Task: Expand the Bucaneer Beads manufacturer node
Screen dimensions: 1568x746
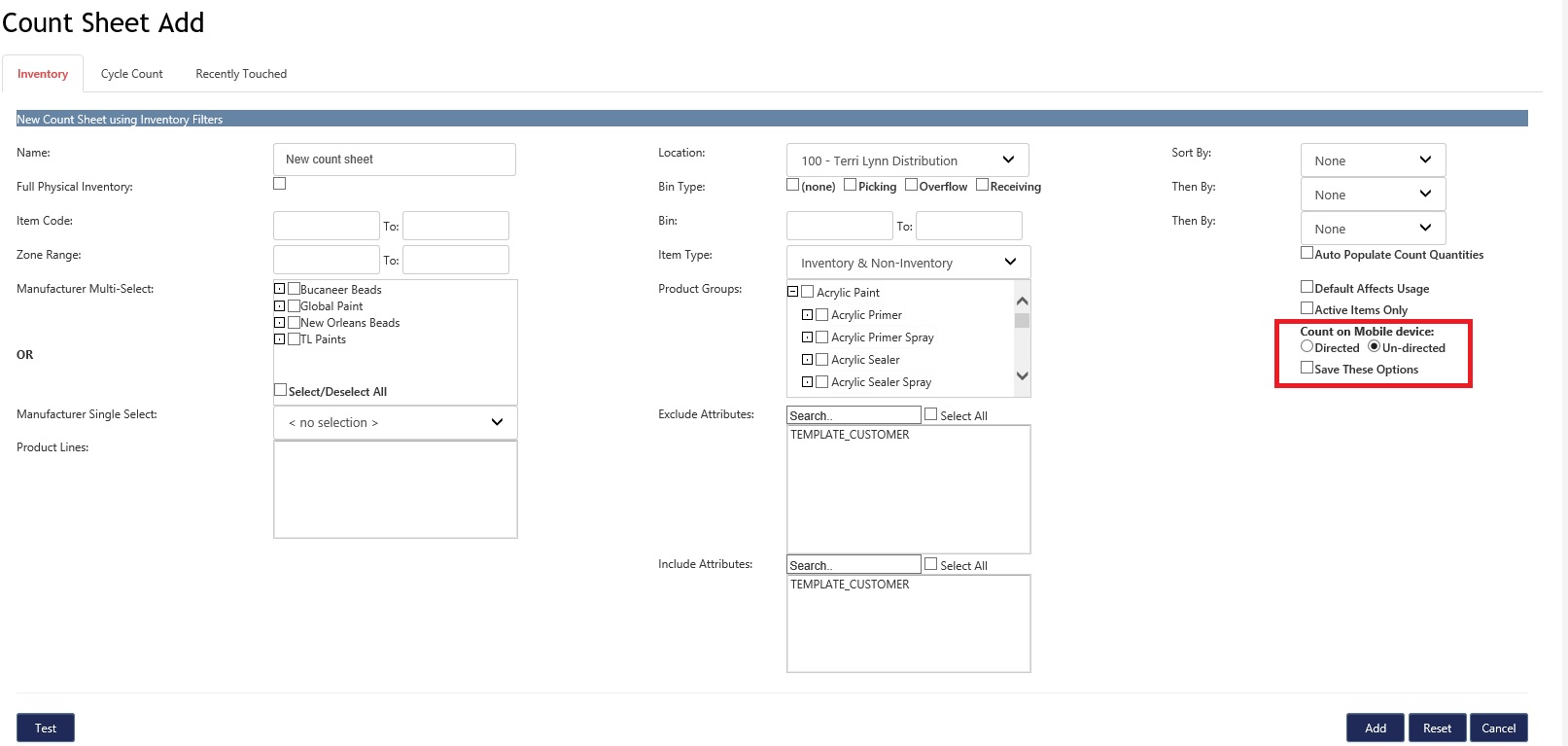Action: point(279,289)
